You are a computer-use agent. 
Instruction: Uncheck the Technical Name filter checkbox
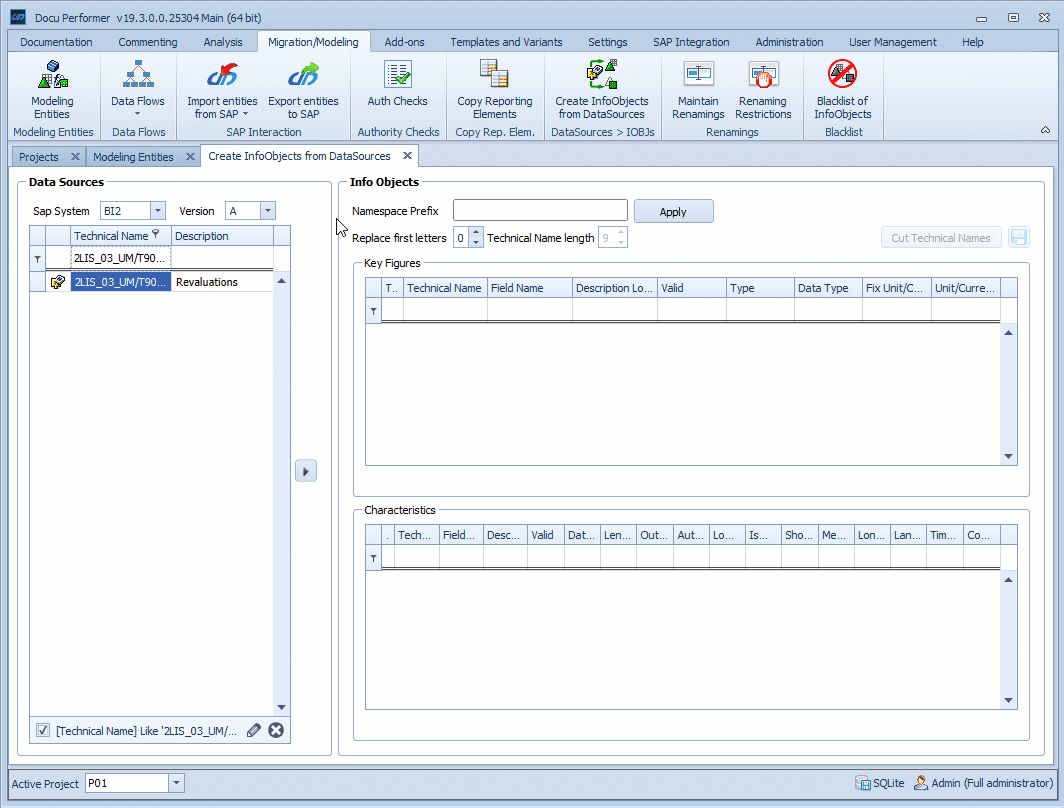tap(42, 730)
